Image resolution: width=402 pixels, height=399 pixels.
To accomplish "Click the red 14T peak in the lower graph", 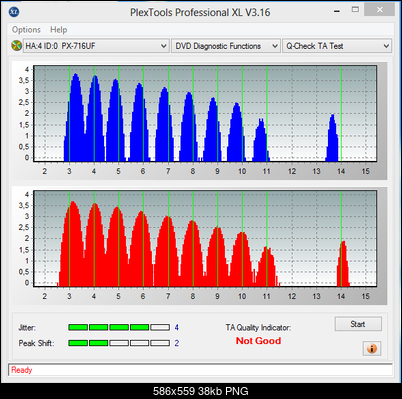I will click(343, 264).
